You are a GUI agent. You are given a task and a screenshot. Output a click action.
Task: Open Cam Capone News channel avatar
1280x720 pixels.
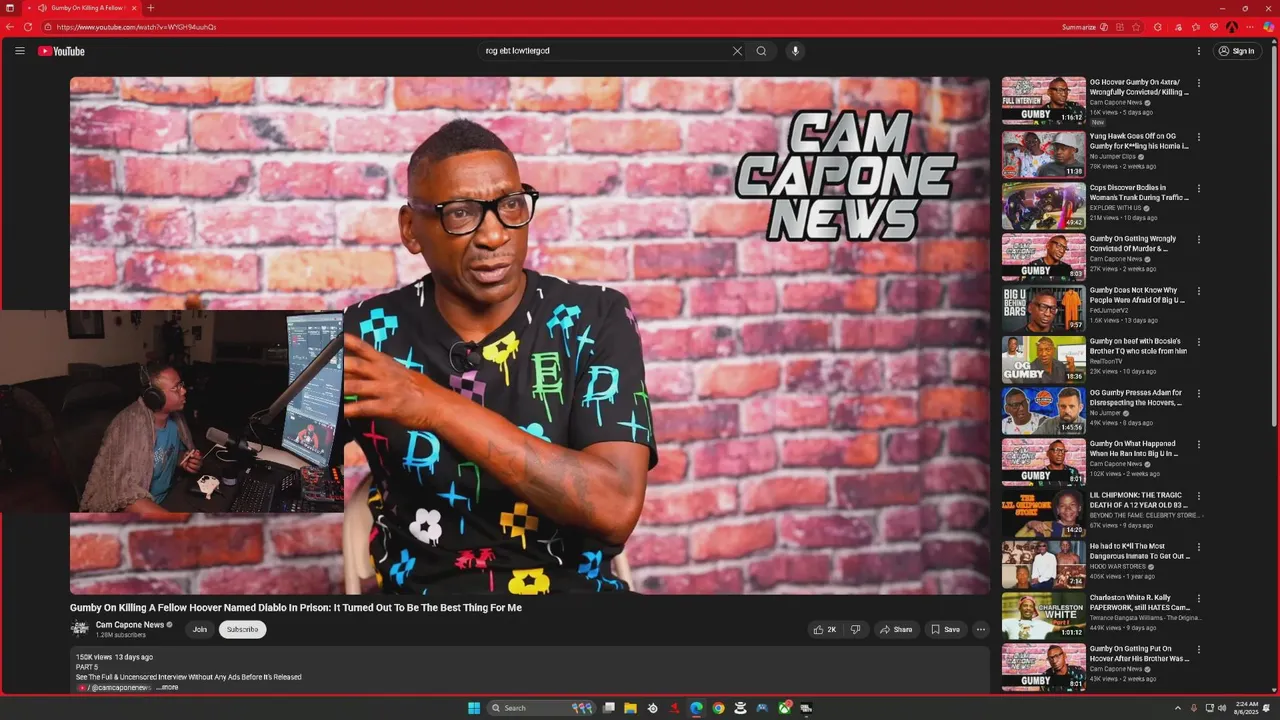pos(80,629)
